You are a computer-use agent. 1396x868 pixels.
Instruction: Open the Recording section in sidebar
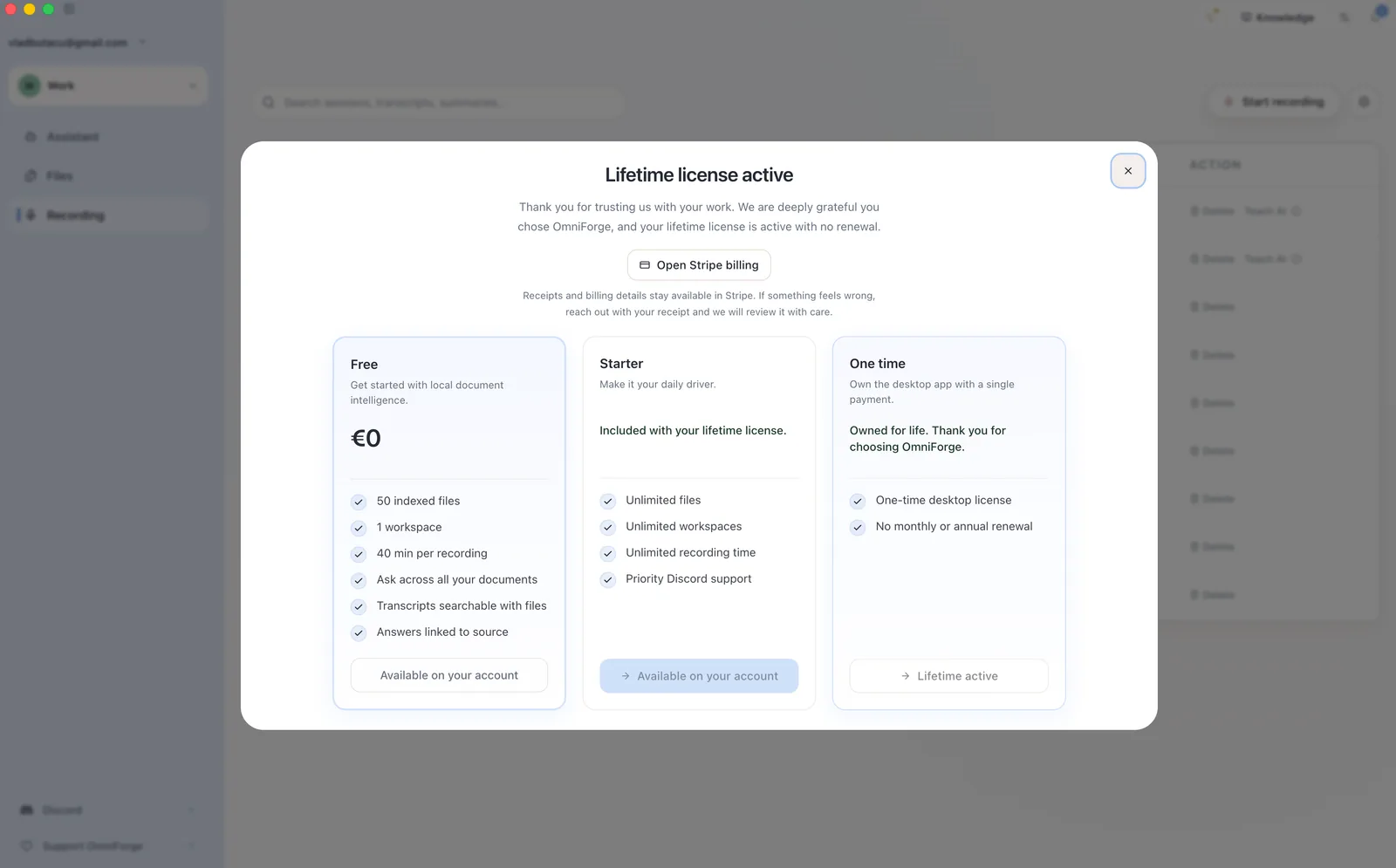[108, 215]
